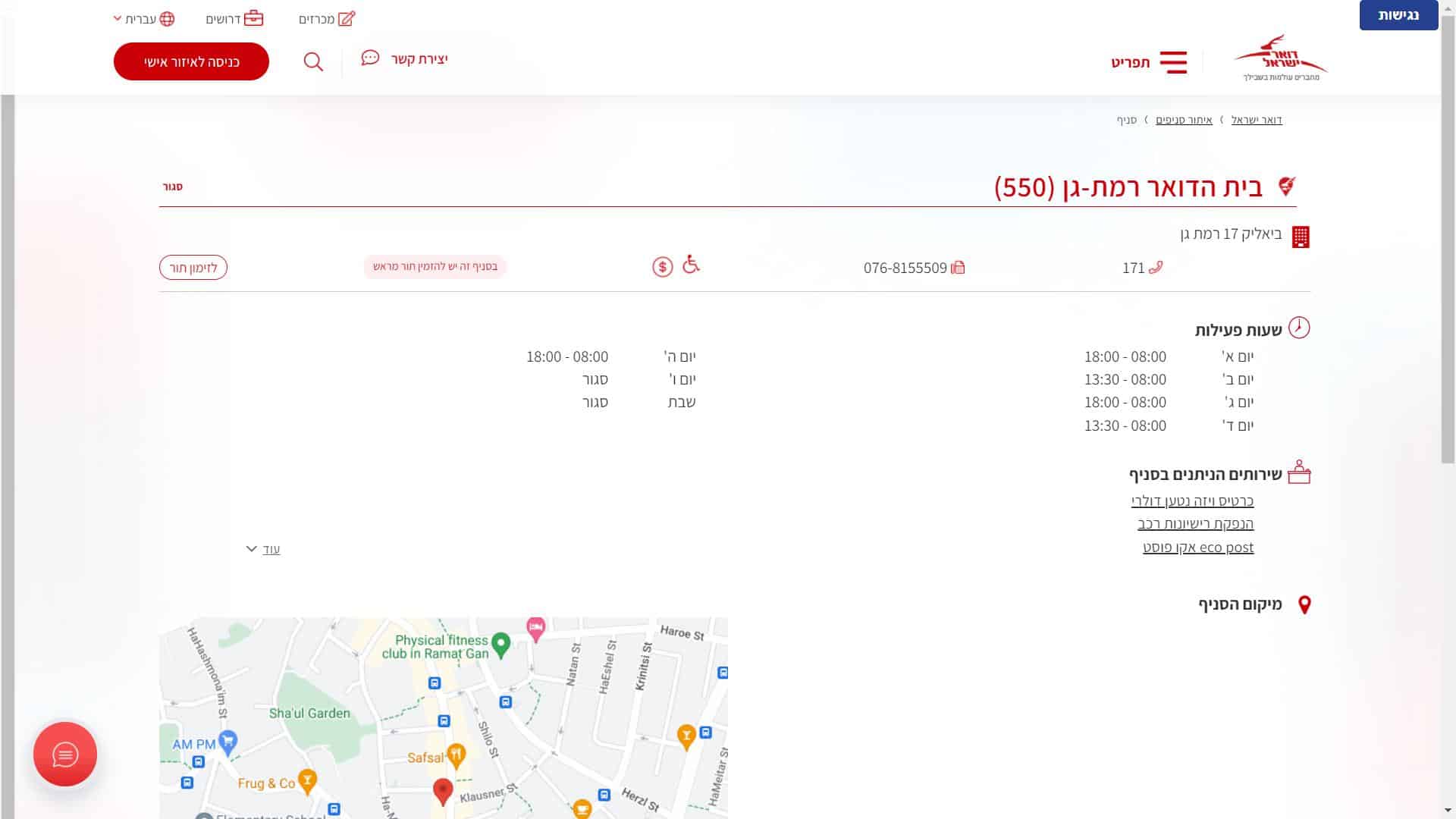Screen dimensions: 1456x819
Task: Click the Israel Post logo
Action: 1280,58
